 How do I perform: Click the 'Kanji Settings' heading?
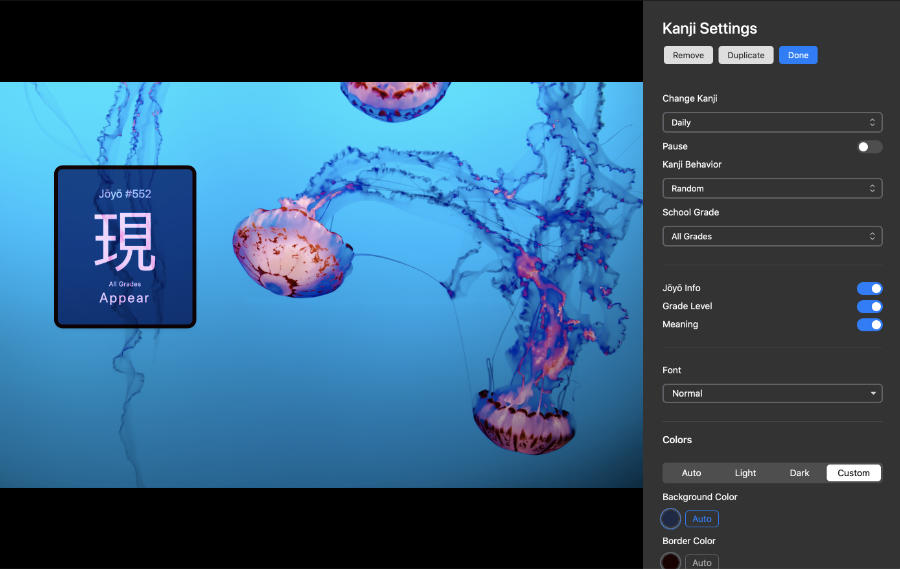pyautogui.click(x=709, y=28)
